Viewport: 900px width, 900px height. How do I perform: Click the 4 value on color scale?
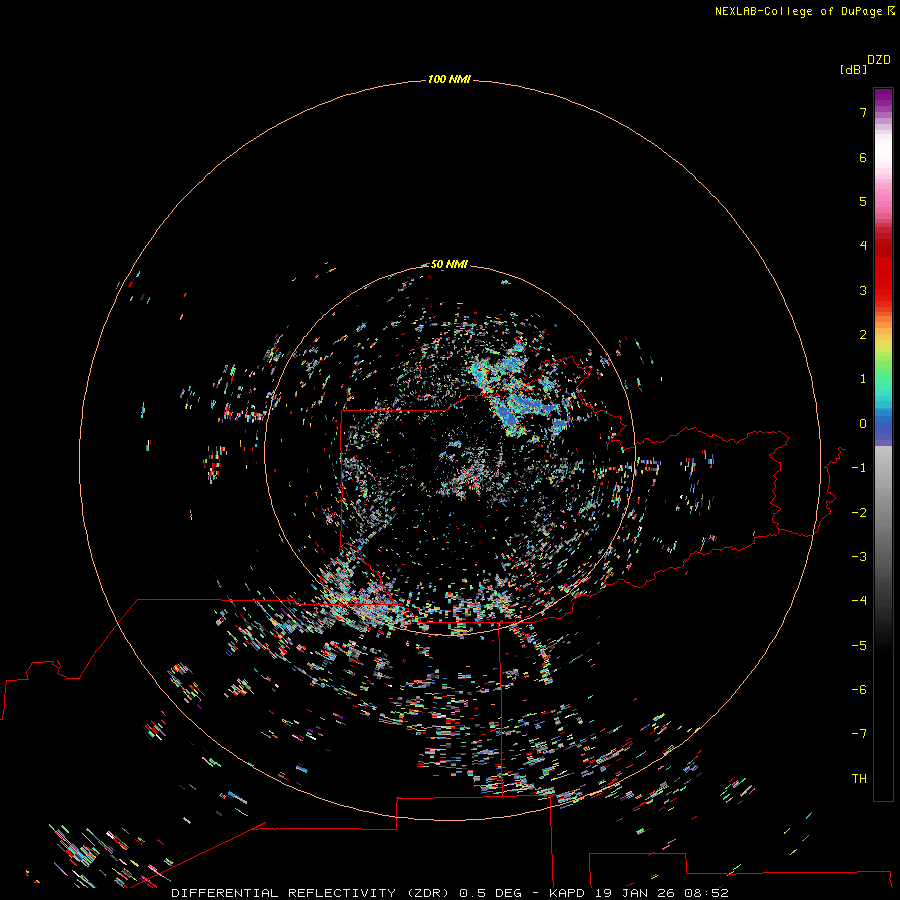pyautogui.click(x=863, y=246)
